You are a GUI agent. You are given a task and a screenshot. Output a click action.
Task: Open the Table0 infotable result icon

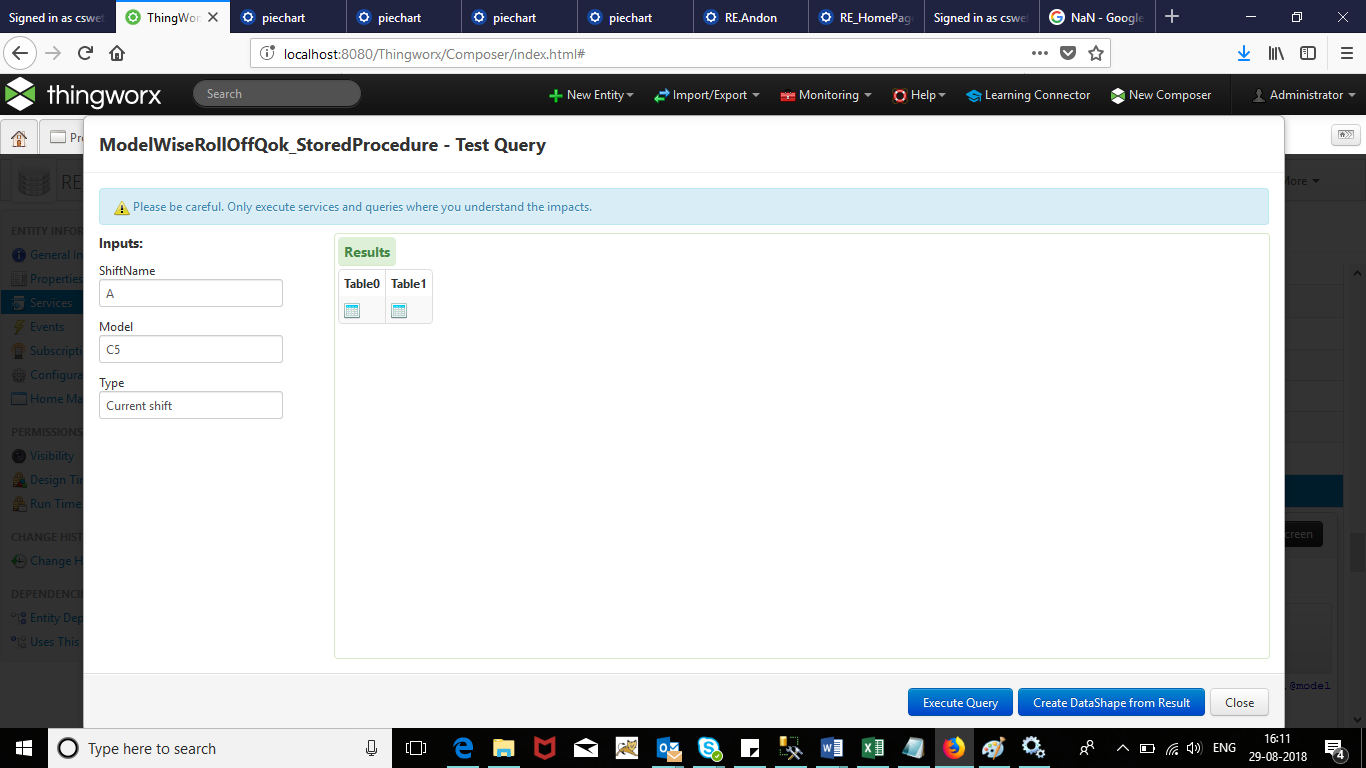coord(351,310)
